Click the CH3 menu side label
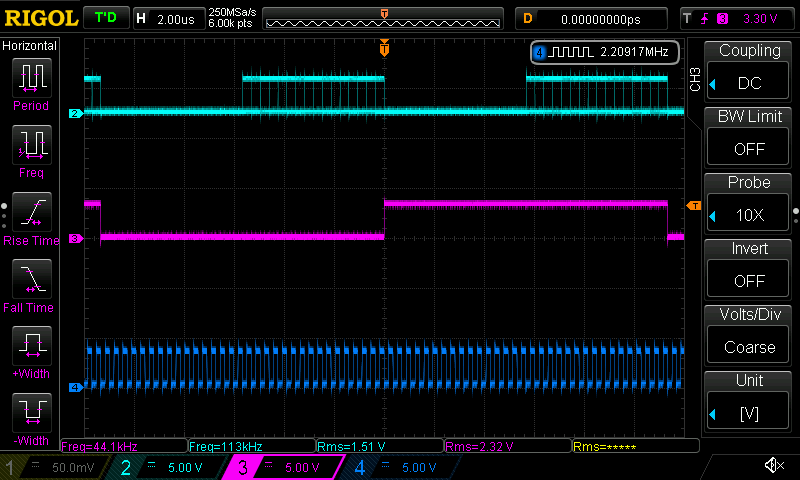Screen dimensions: 800x480 tap(695, 79)
